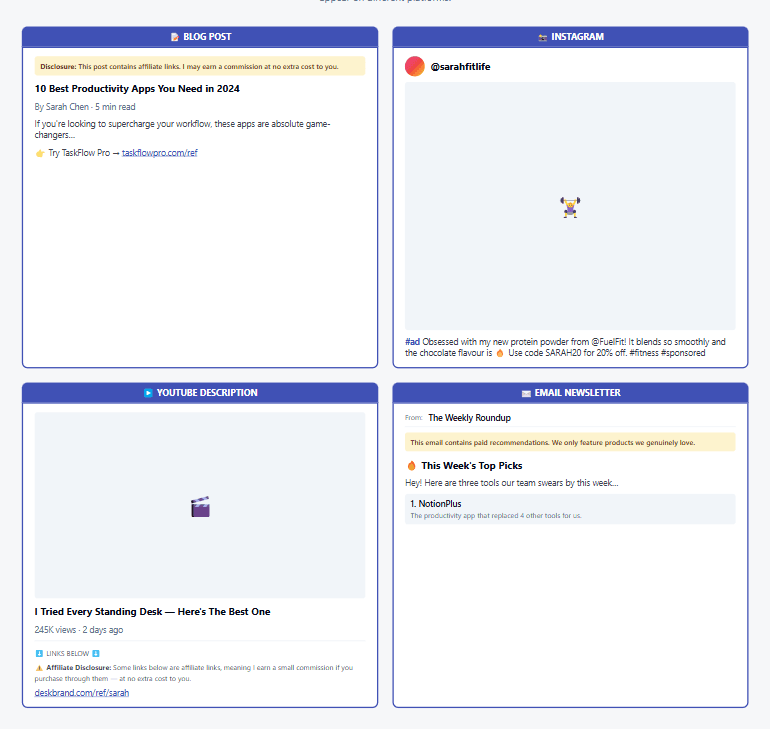Click The Weekly Roundup sender name
770x729 pixels.
click(469, 418)
